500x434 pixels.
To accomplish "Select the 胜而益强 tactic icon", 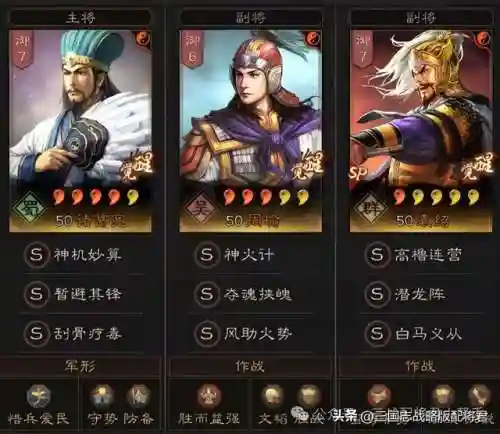I will click(x=209, y=396).
